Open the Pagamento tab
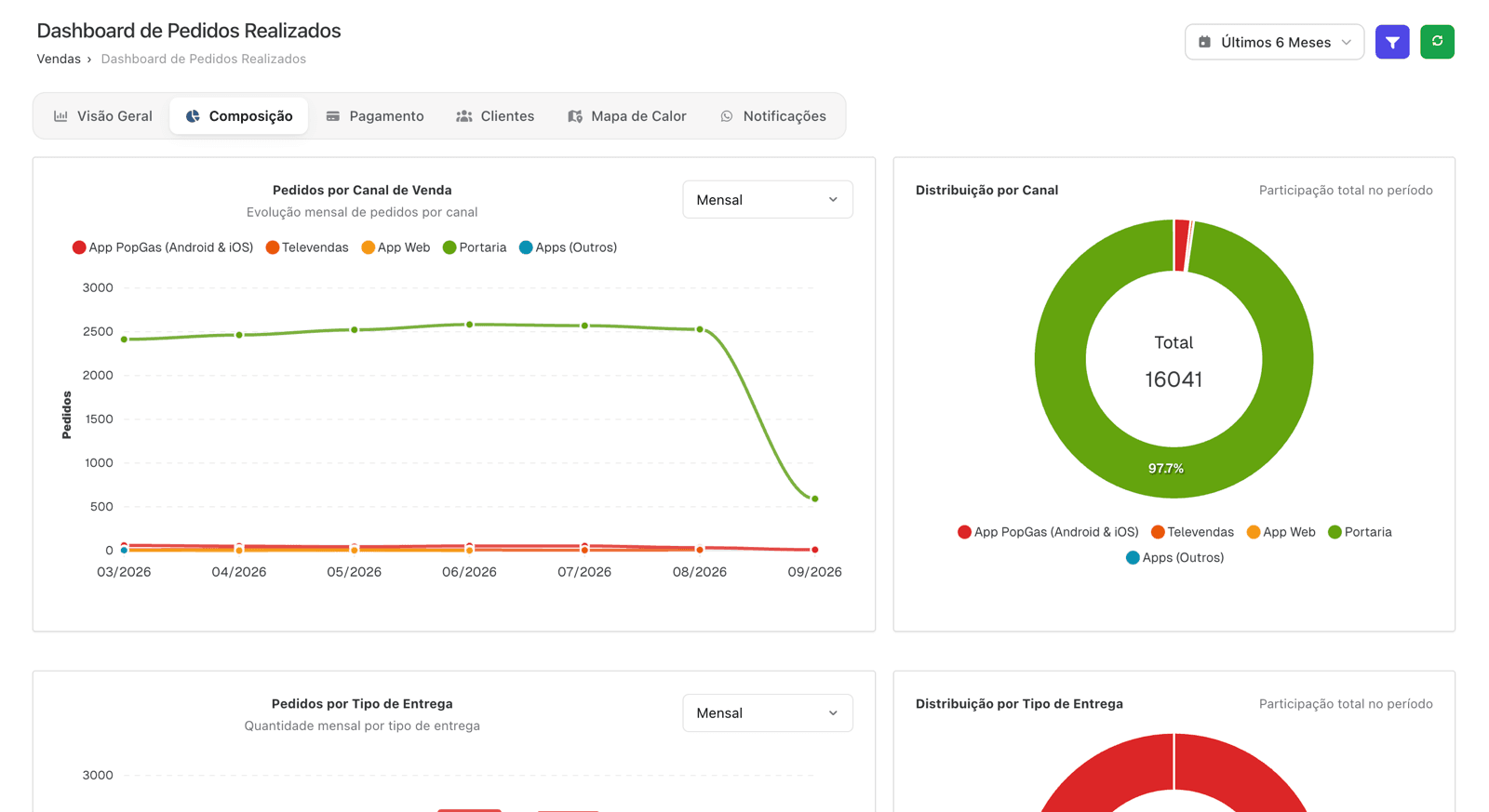 375,116
